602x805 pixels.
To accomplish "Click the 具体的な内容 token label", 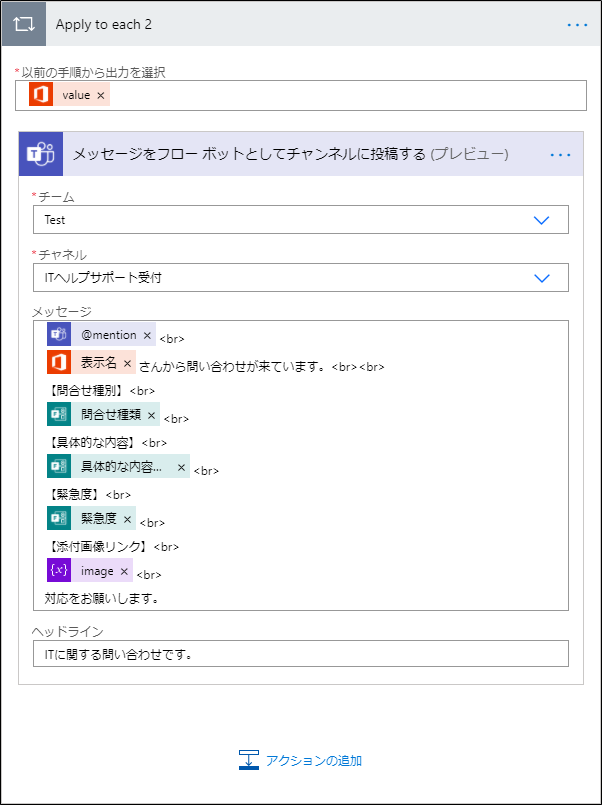I will [x=122, y=467].
